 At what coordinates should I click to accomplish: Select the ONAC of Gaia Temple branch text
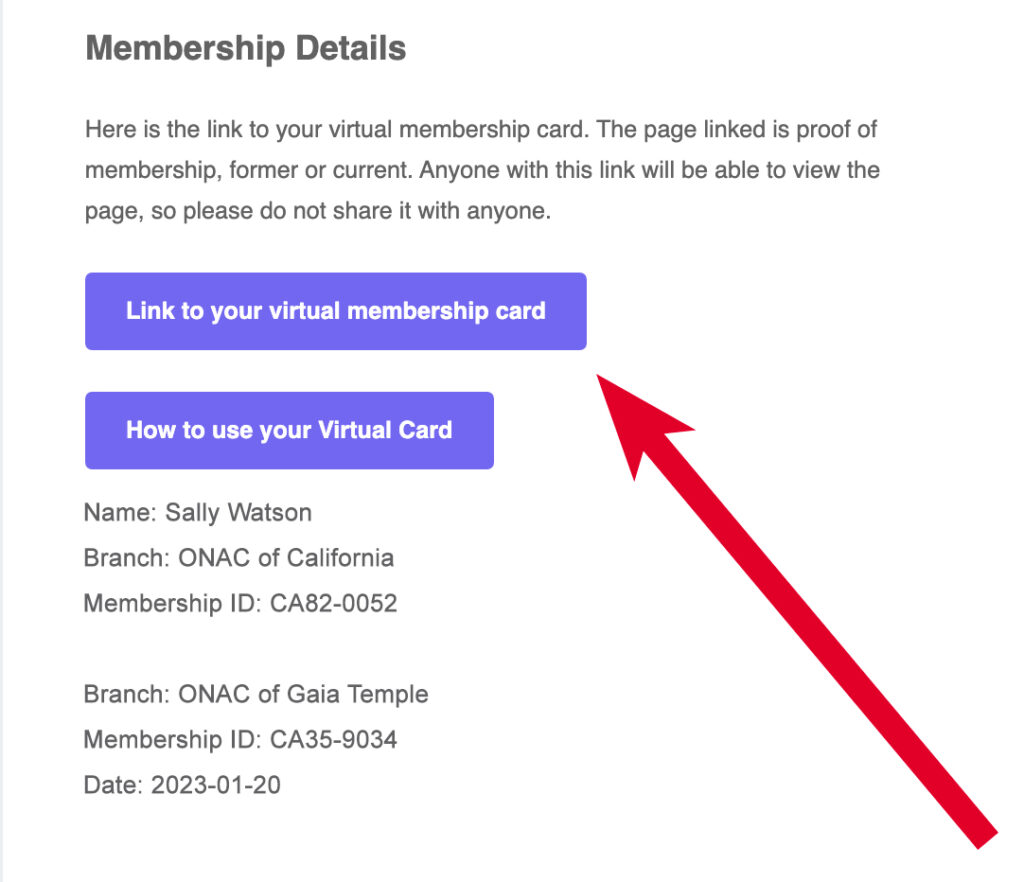pyautogui.click(x=303, y=694)
